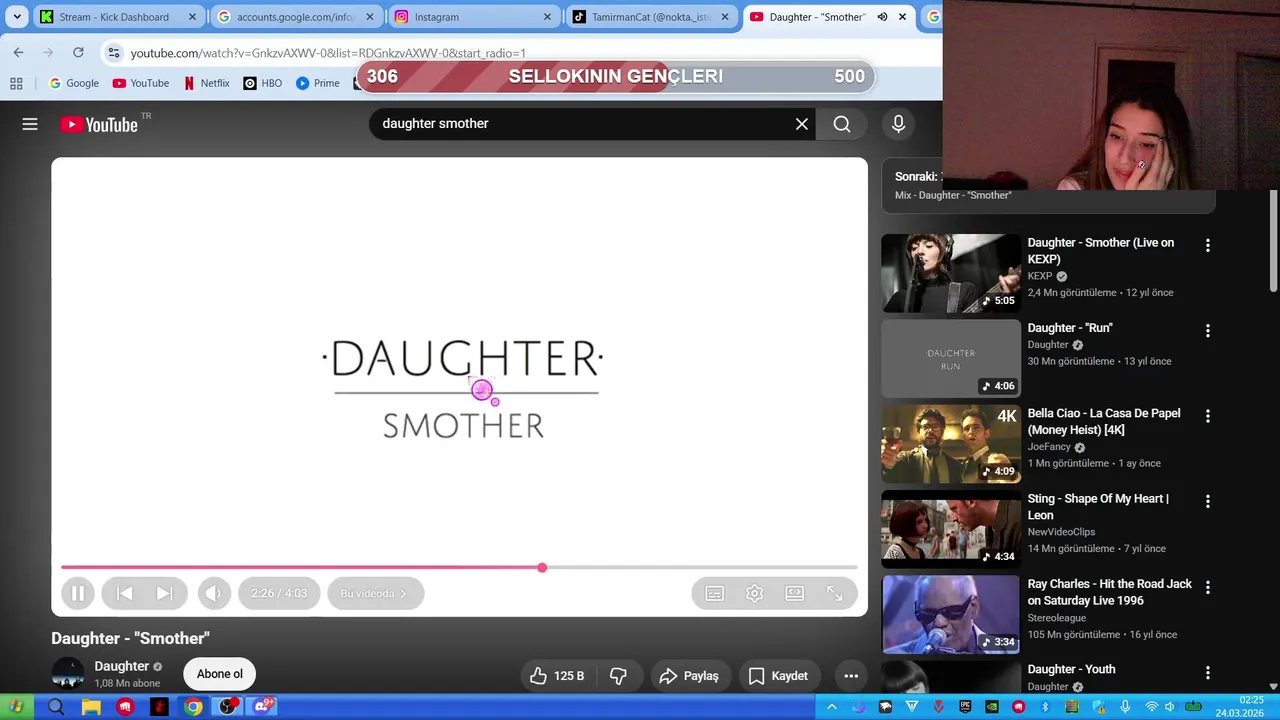
Task: Open the Prime bookmark
Action: (318, 83)
